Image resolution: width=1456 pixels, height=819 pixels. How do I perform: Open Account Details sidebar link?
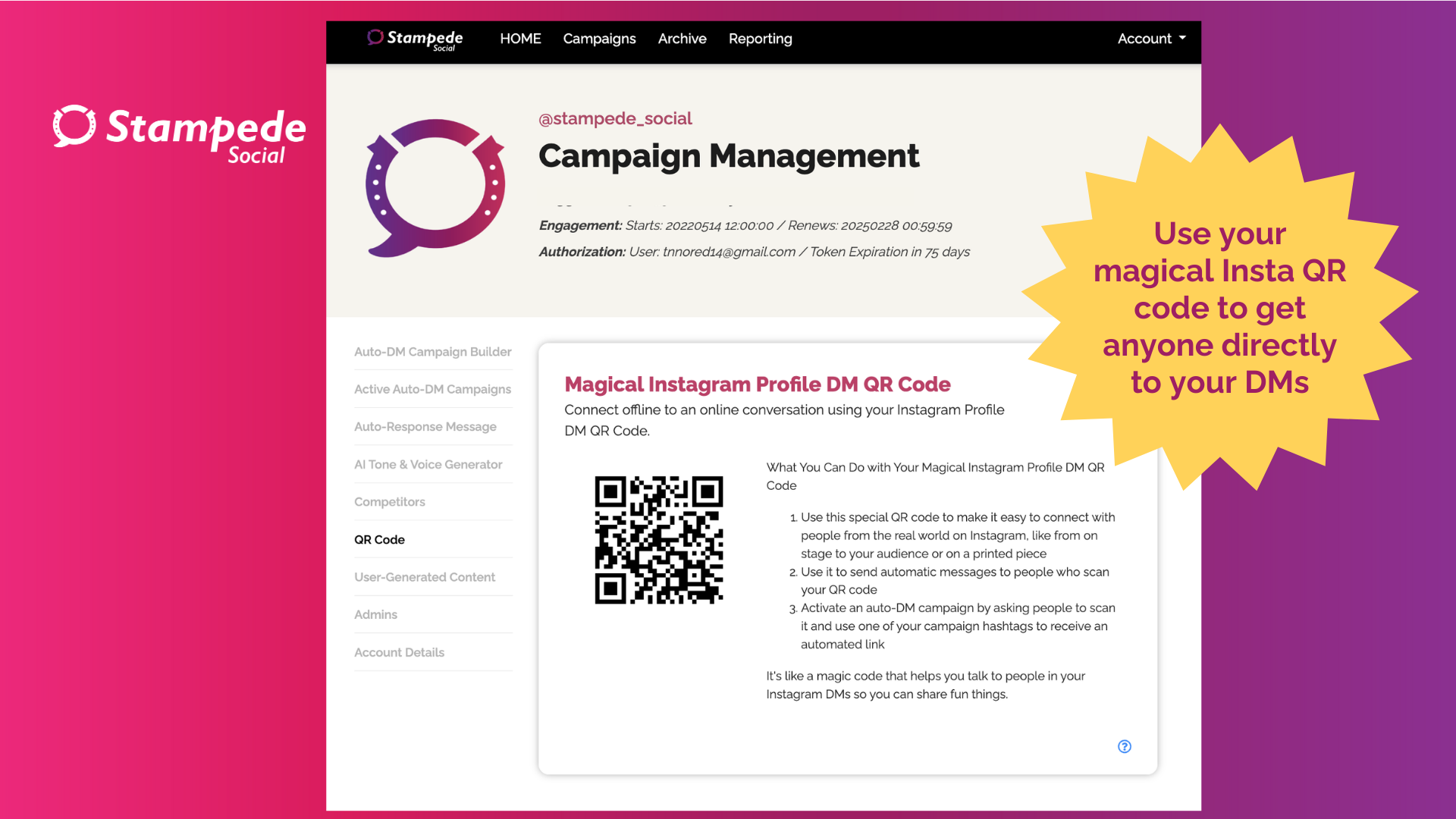[x=399, y=652]
